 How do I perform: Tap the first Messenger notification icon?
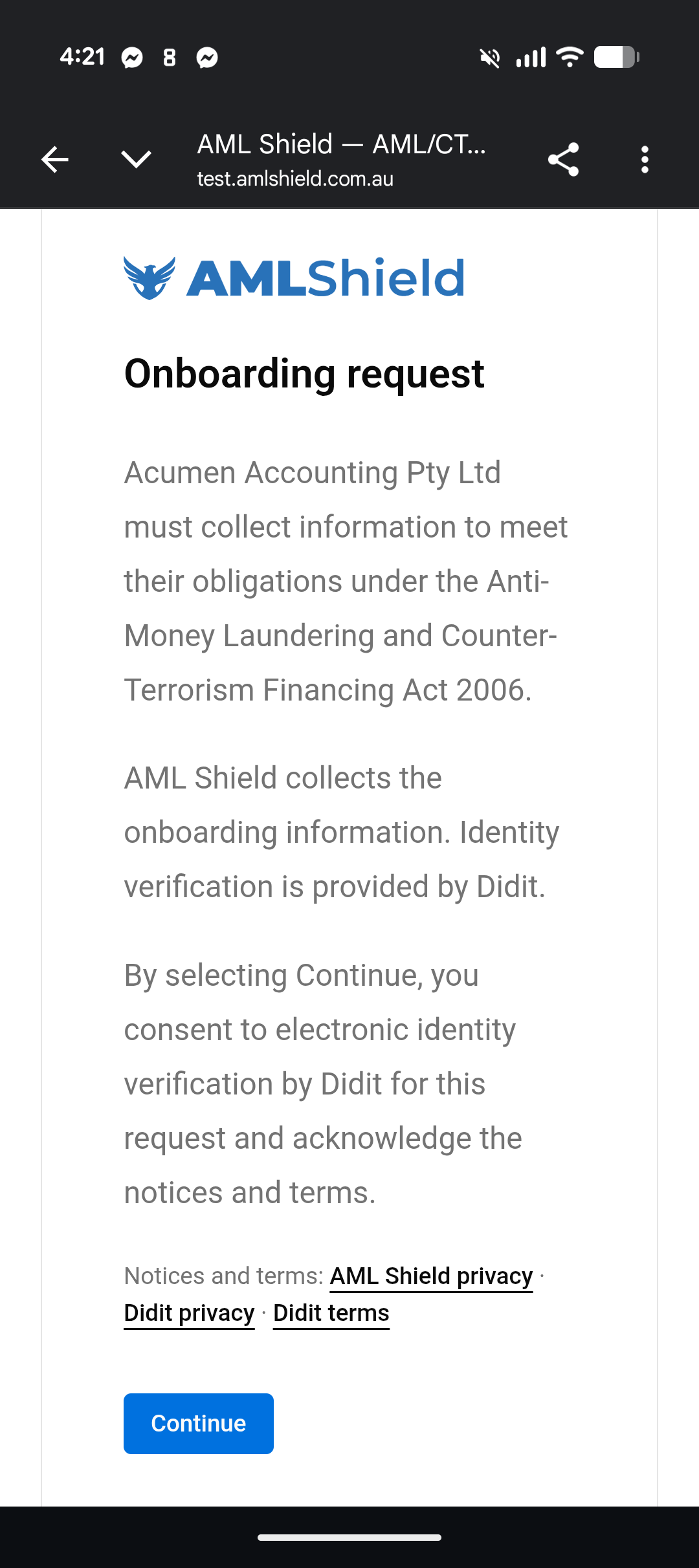tap(132, 58)
